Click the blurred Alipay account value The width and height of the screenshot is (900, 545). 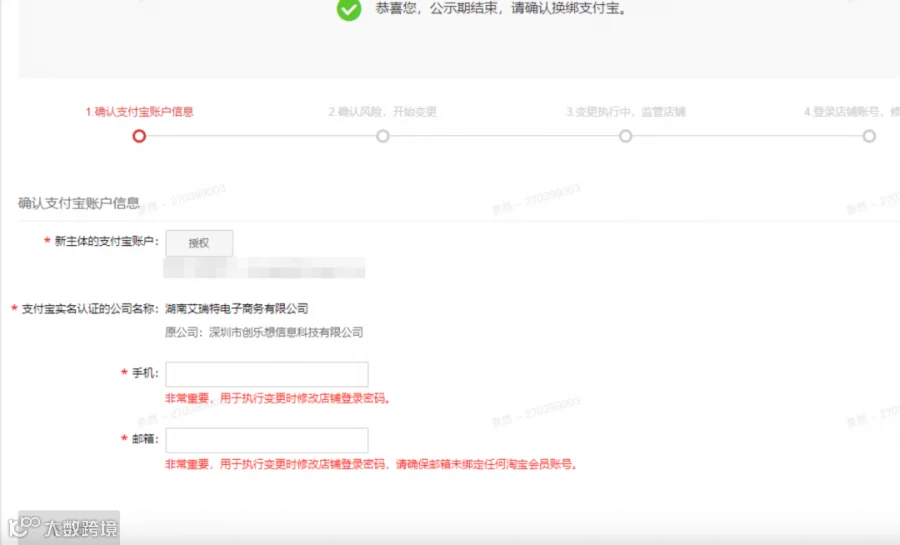(264, 268)
